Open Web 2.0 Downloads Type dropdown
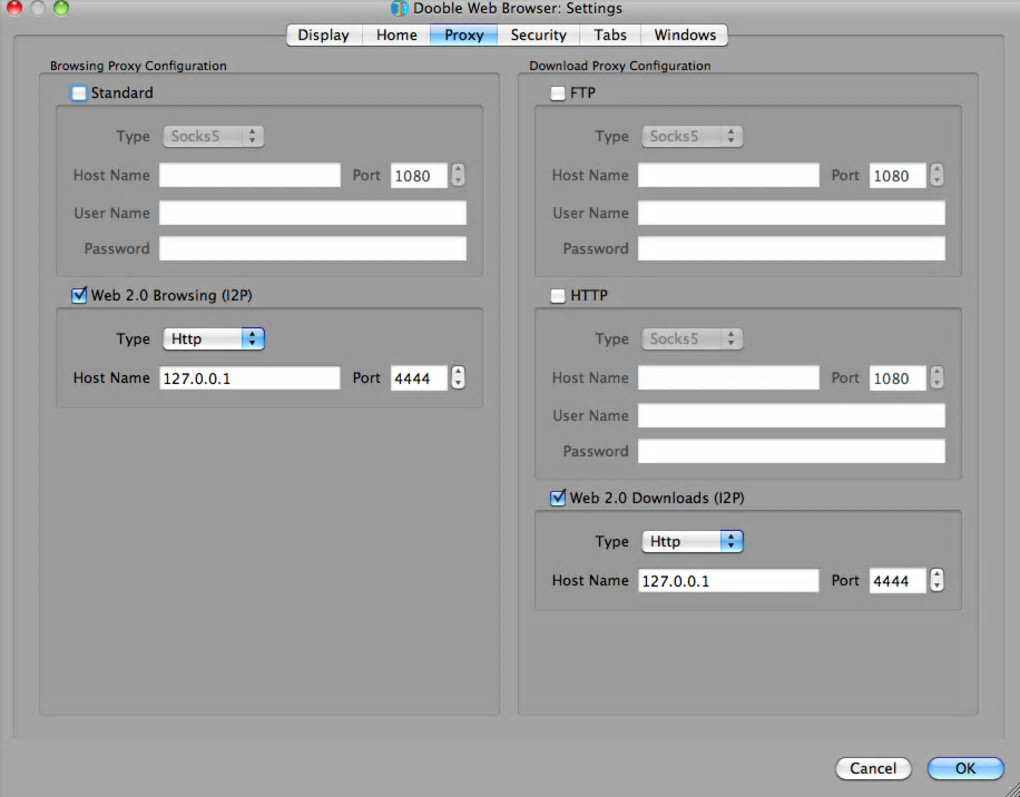This screenshot has height=797, width=1020. [692, 541]
